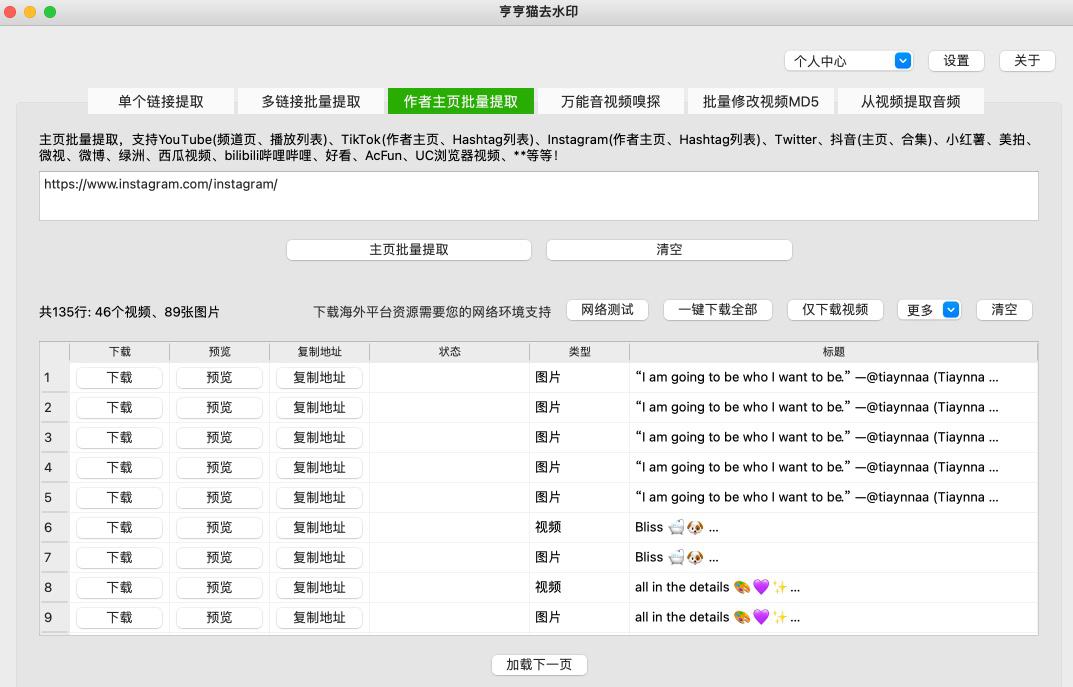
Task: Click 复制地址 in row 9
Action: (x=319, y=619)
